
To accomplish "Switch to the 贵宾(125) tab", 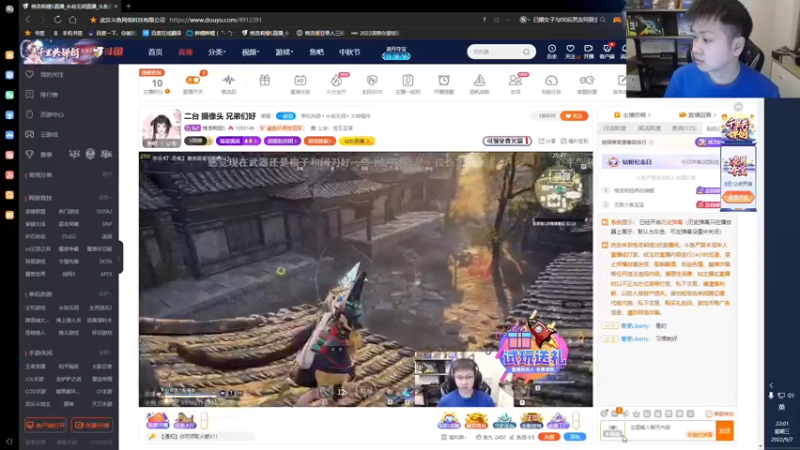I will pyautogui.click(x=684, y=129).
